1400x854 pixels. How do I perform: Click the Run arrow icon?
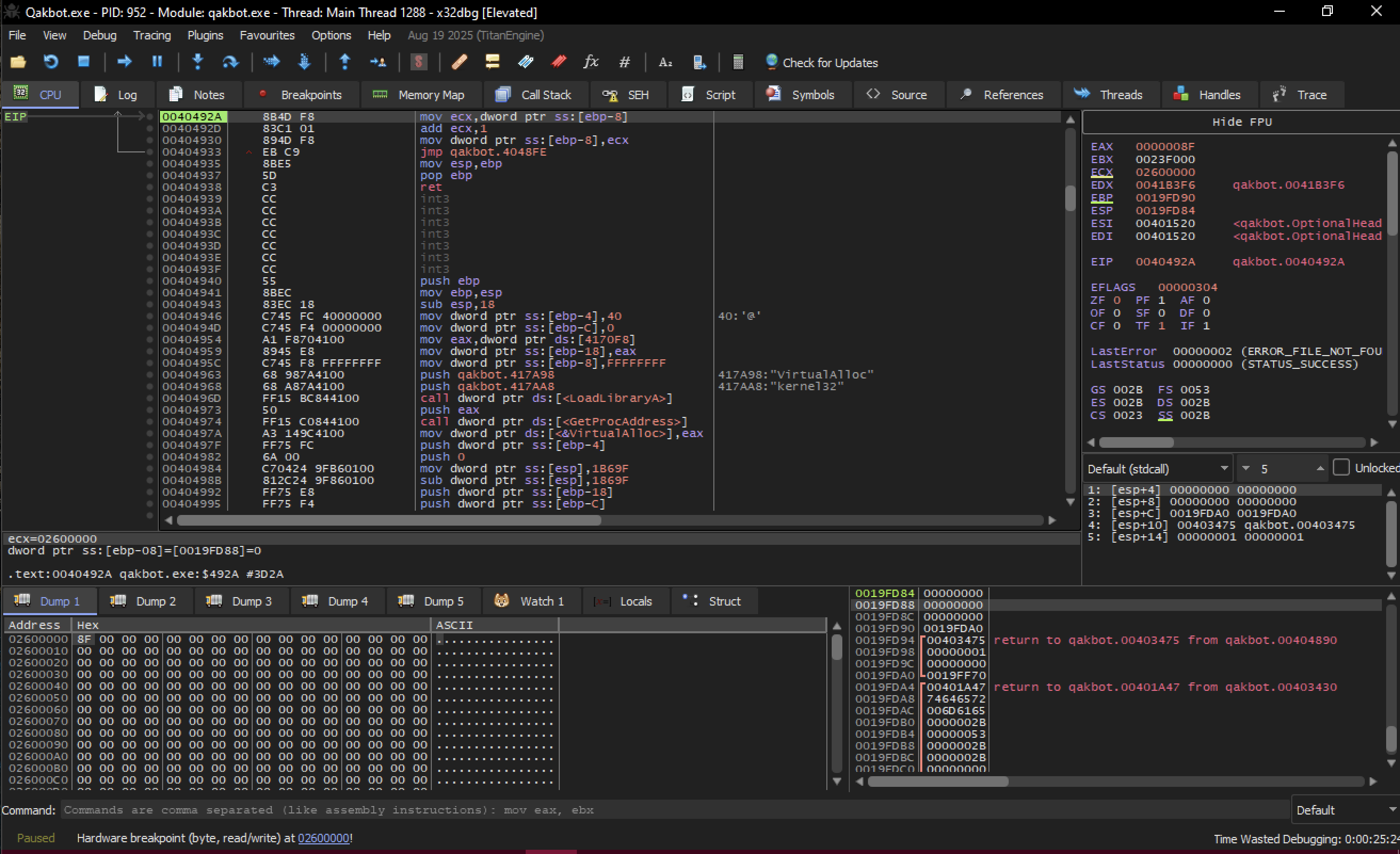pyautogui.click(x=124, y=62)
